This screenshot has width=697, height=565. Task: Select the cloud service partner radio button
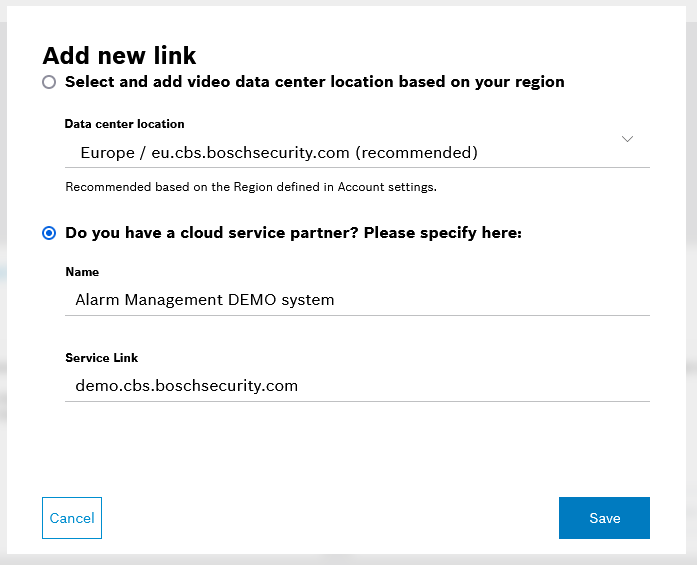tap(49, 233)
